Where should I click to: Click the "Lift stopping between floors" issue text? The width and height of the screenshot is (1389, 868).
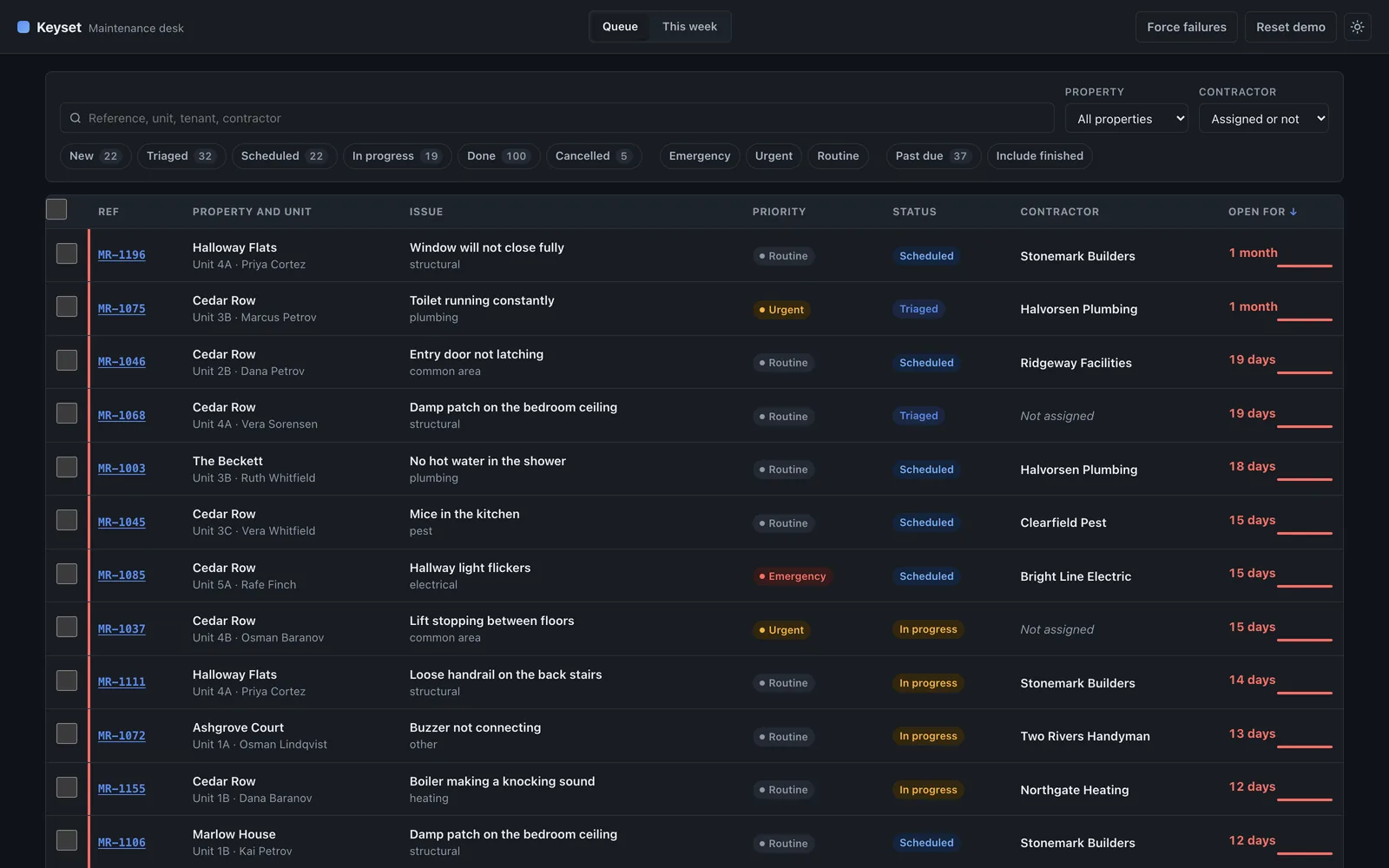coord(491,621)
